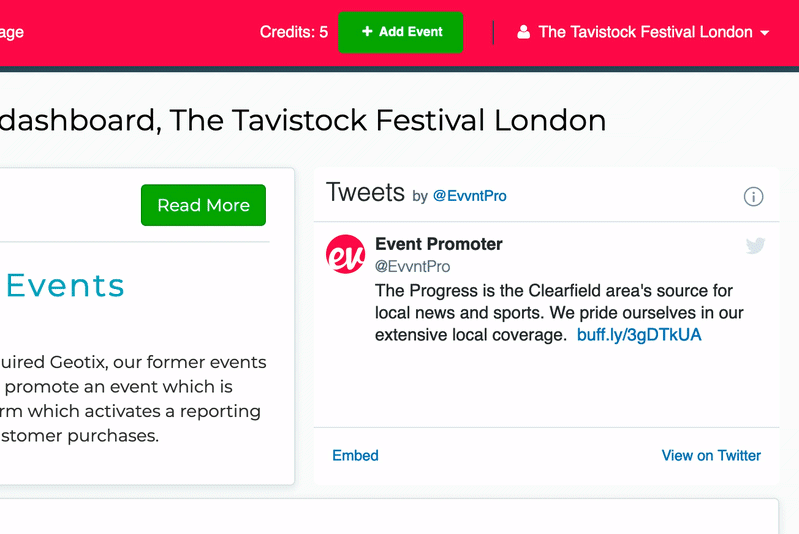Screen dimensions: 799x534
Task: Select the partially visible header menu item
Action: coord(12,32)
